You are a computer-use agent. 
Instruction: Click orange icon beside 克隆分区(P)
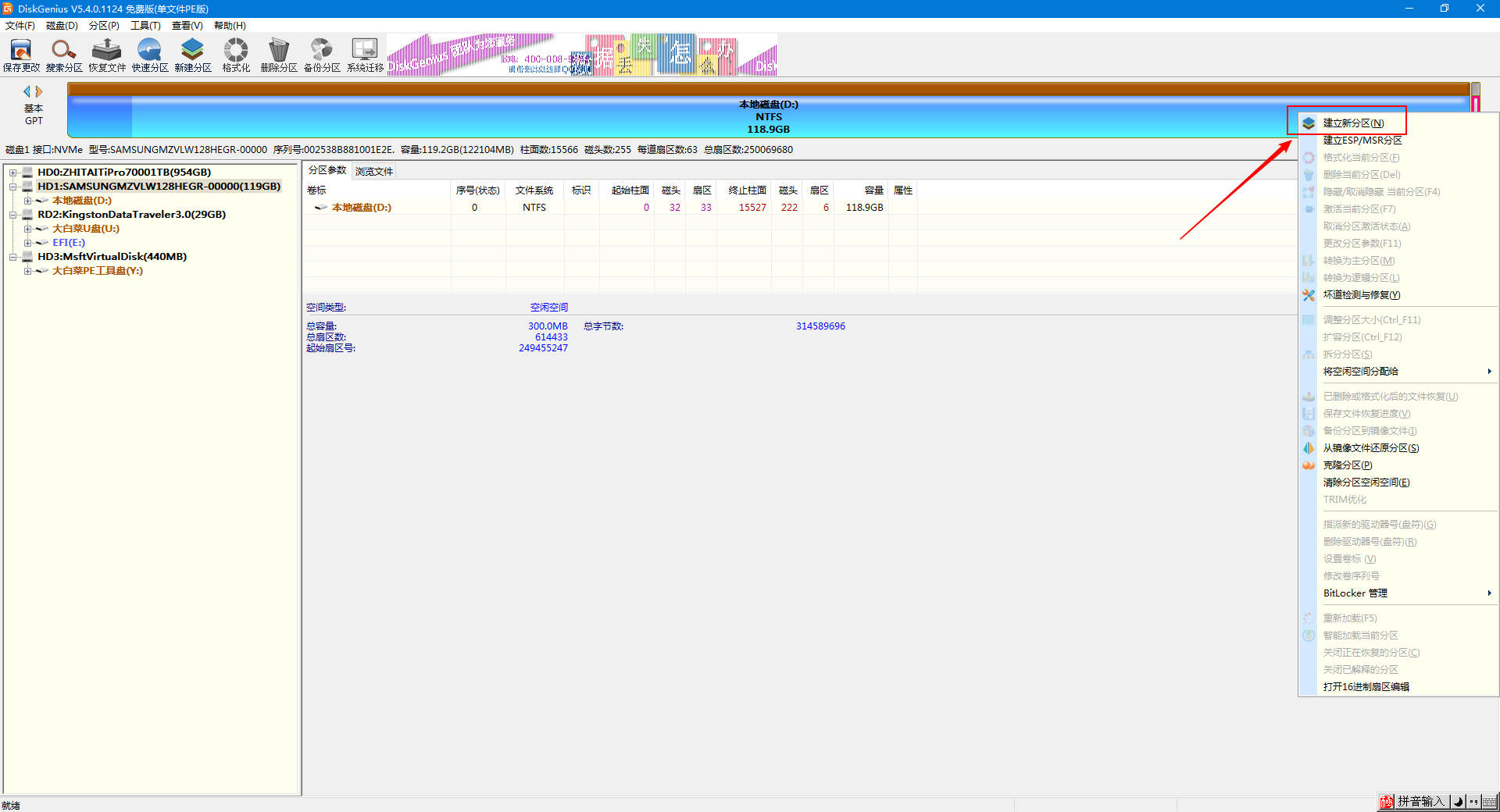(1309, 465)
